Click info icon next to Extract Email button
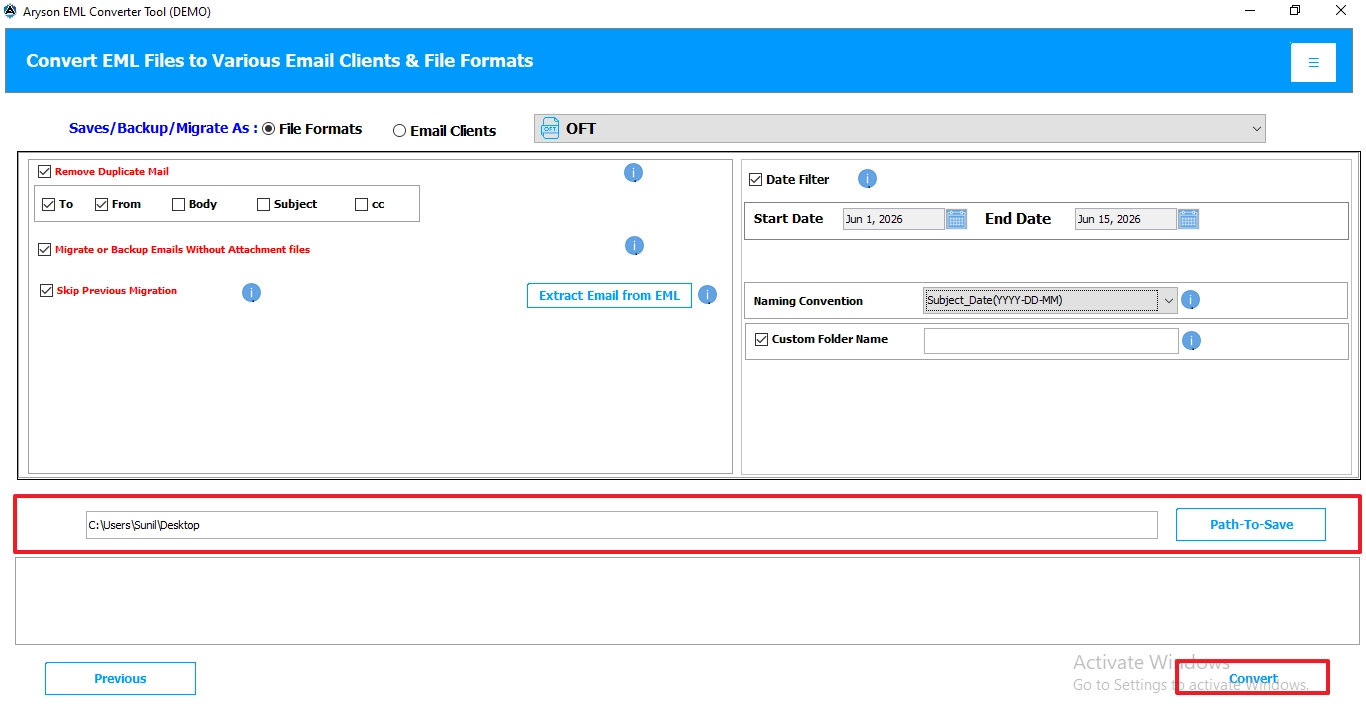This screenshot has width=1366, height=728. pos(707,295)
